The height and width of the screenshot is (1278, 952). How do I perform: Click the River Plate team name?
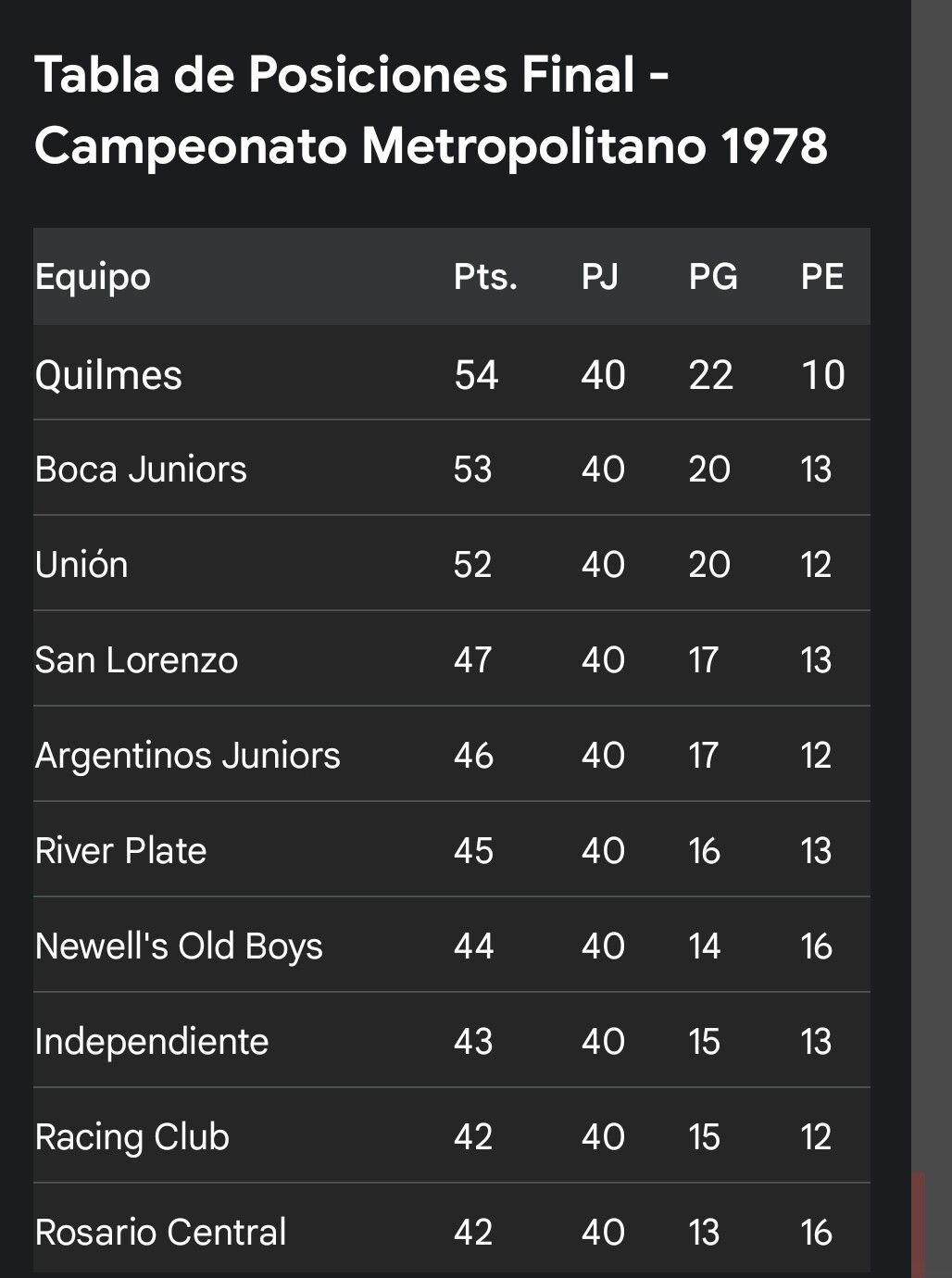coord(120,850)
